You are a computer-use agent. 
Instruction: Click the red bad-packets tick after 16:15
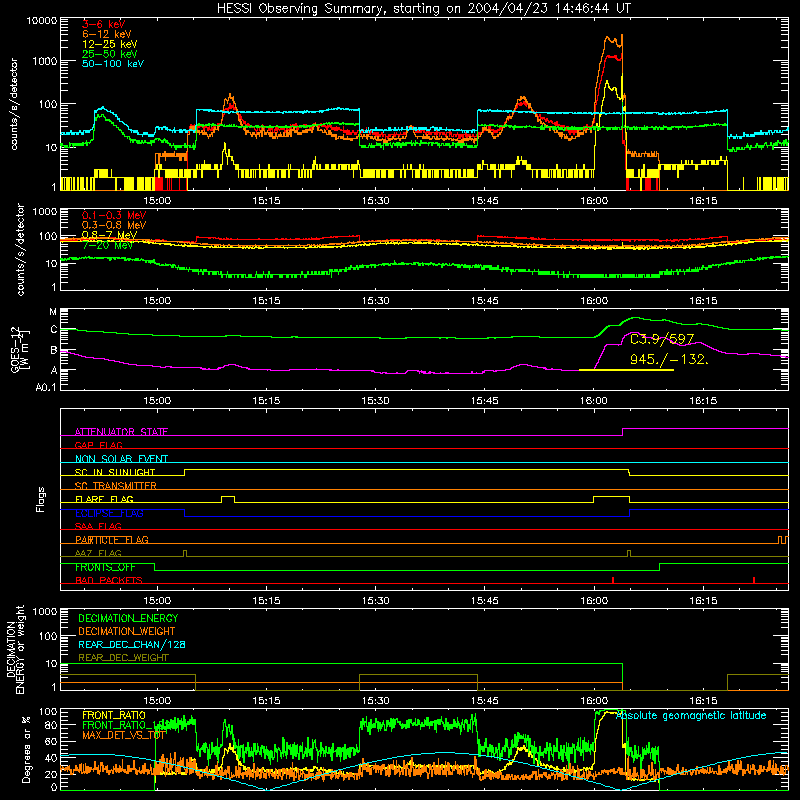(x=754, y=580)
